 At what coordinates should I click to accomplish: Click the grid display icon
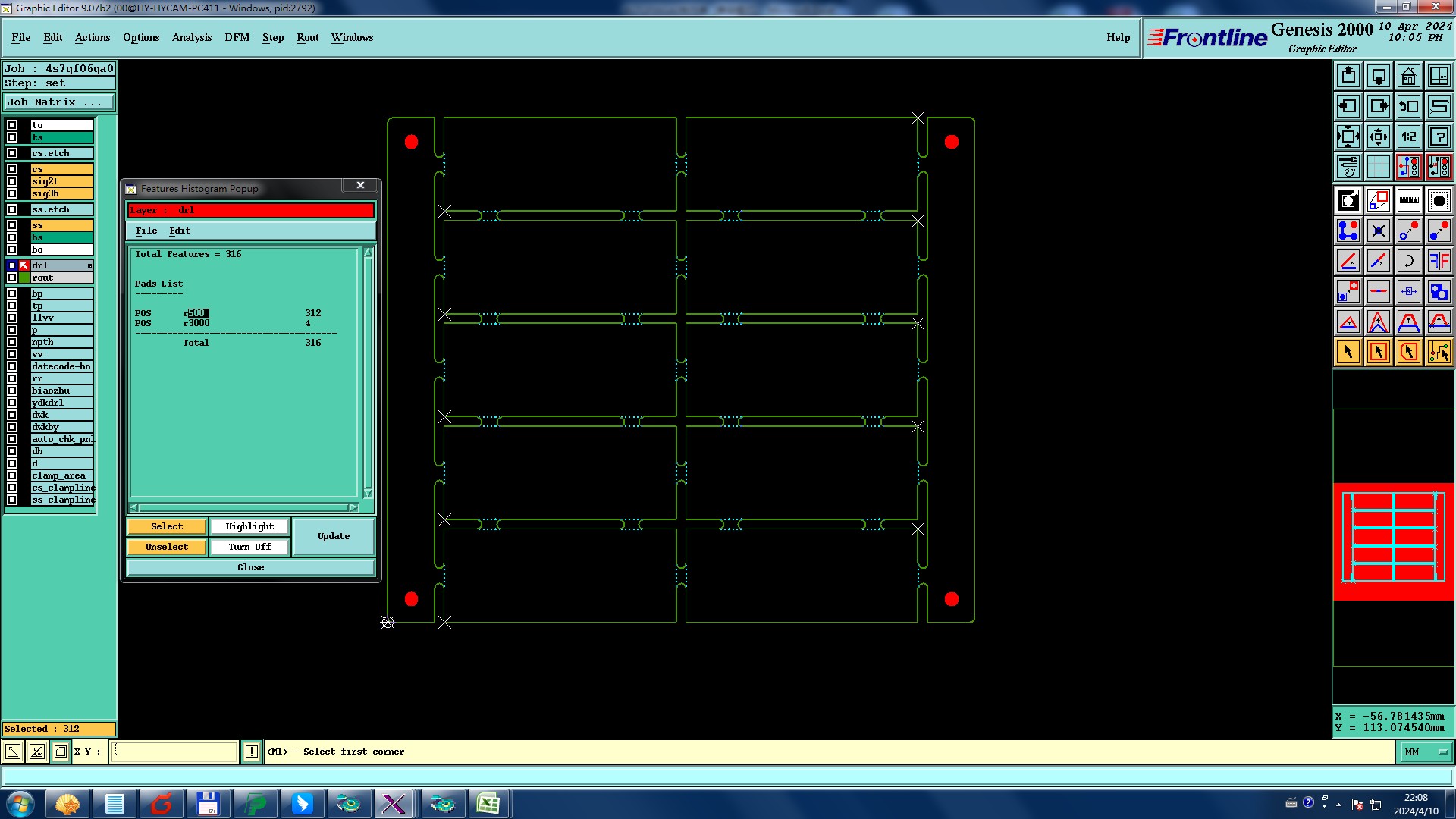click(1378, 167)
